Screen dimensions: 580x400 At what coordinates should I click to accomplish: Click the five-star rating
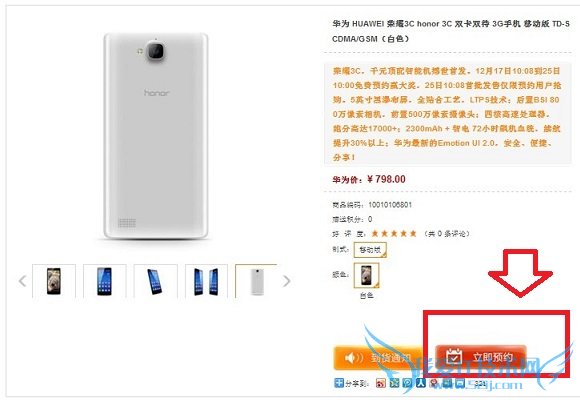coord(394,233)
